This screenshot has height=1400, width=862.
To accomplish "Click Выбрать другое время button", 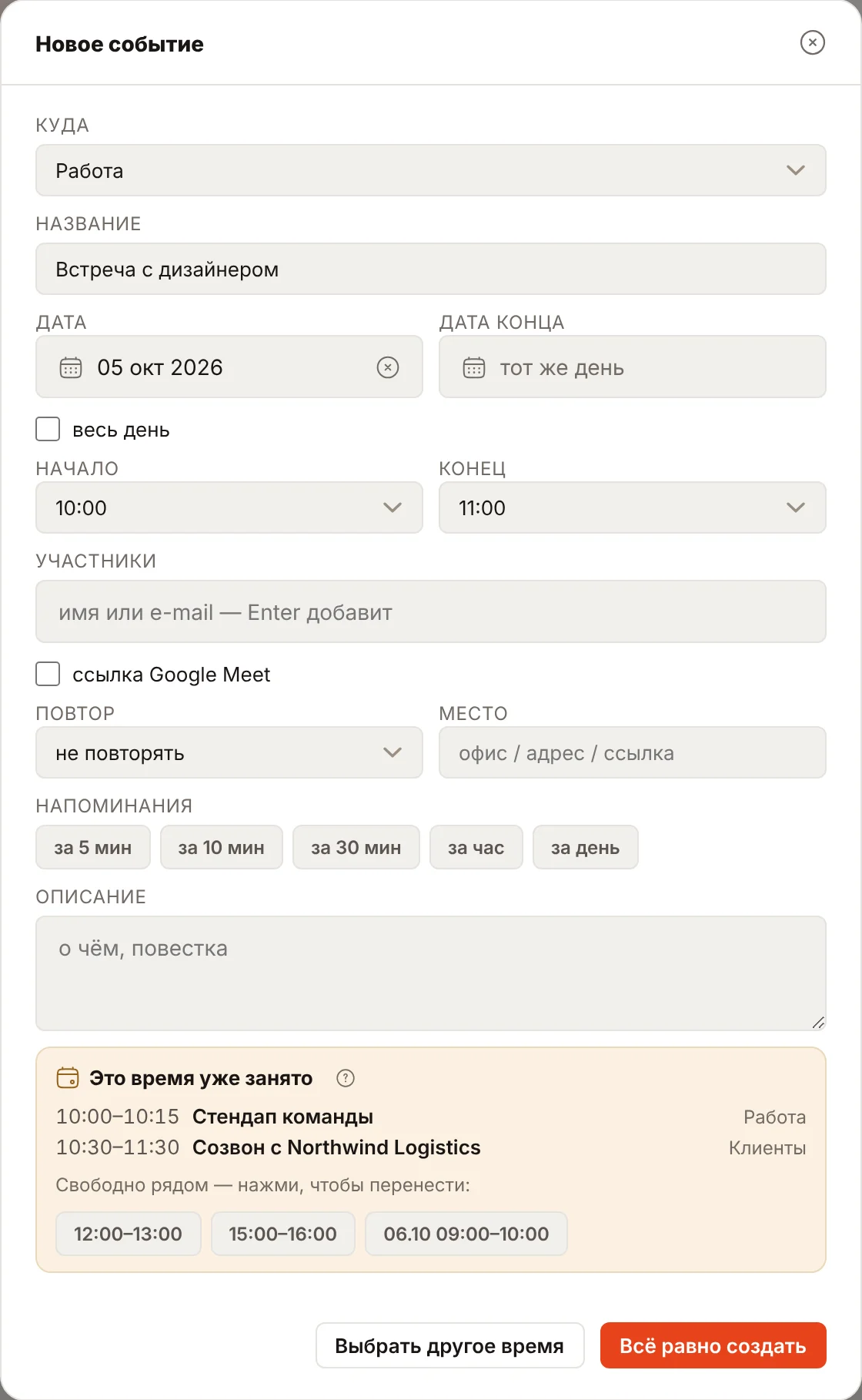I will pyautogui.click(x=450, y=1345).
